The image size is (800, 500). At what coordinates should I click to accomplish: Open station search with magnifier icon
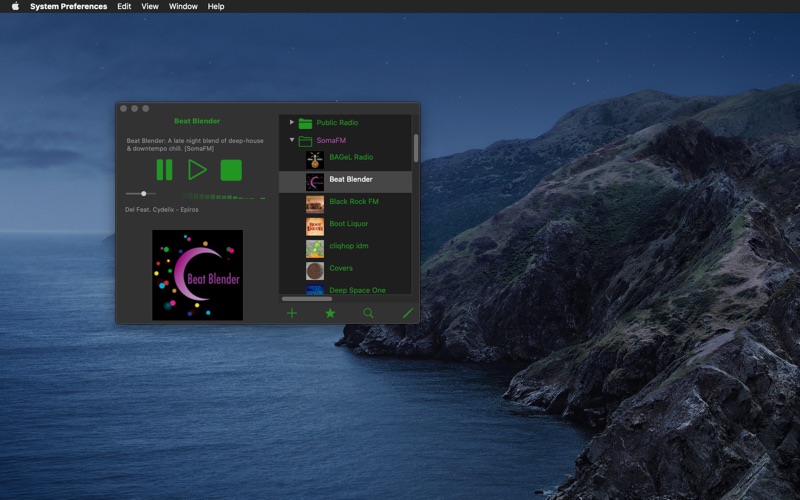tap(368, 313)
